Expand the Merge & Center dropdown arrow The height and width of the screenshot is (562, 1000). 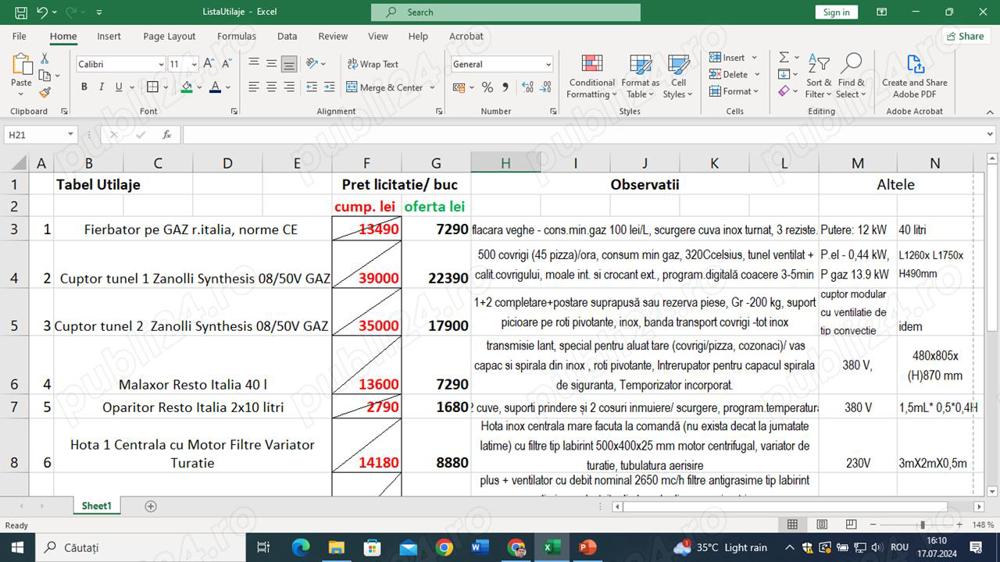pyautogui.click(x=432, y=88)
